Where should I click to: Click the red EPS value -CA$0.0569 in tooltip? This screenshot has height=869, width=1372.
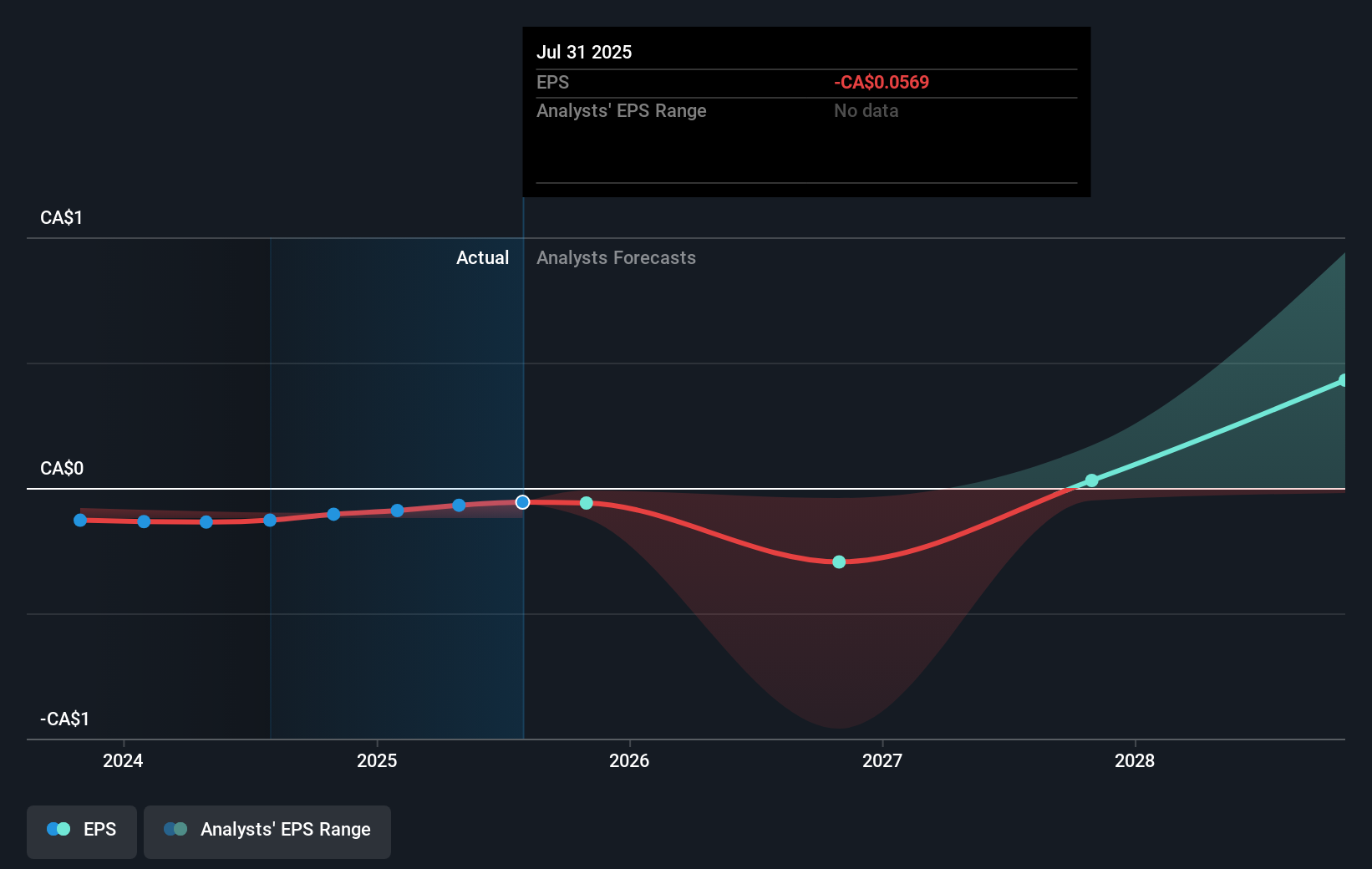[x=881, y=82]
